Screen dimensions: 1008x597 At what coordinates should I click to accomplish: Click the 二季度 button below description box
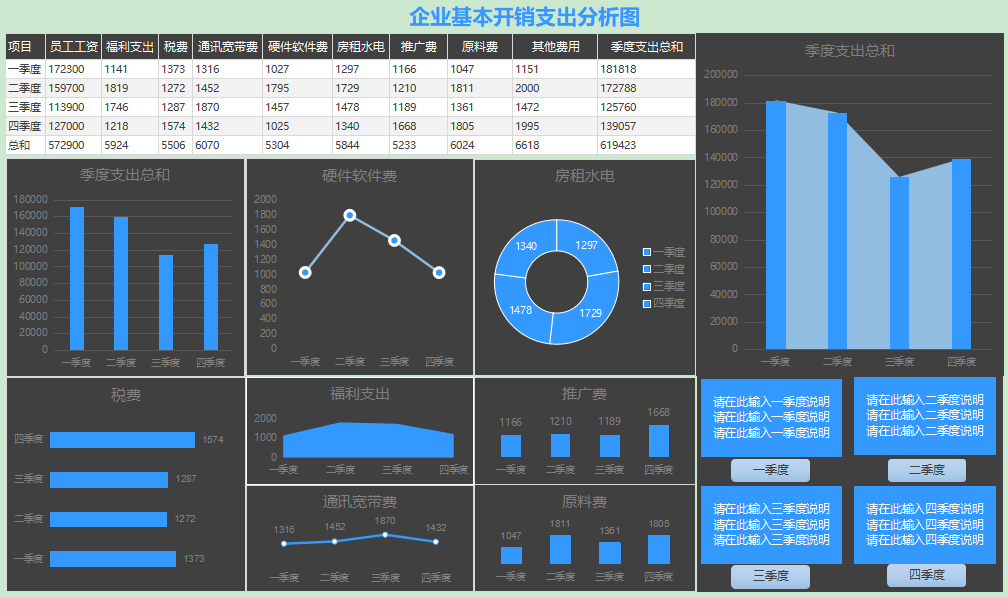pyautogui.click(x=926, y=470)
